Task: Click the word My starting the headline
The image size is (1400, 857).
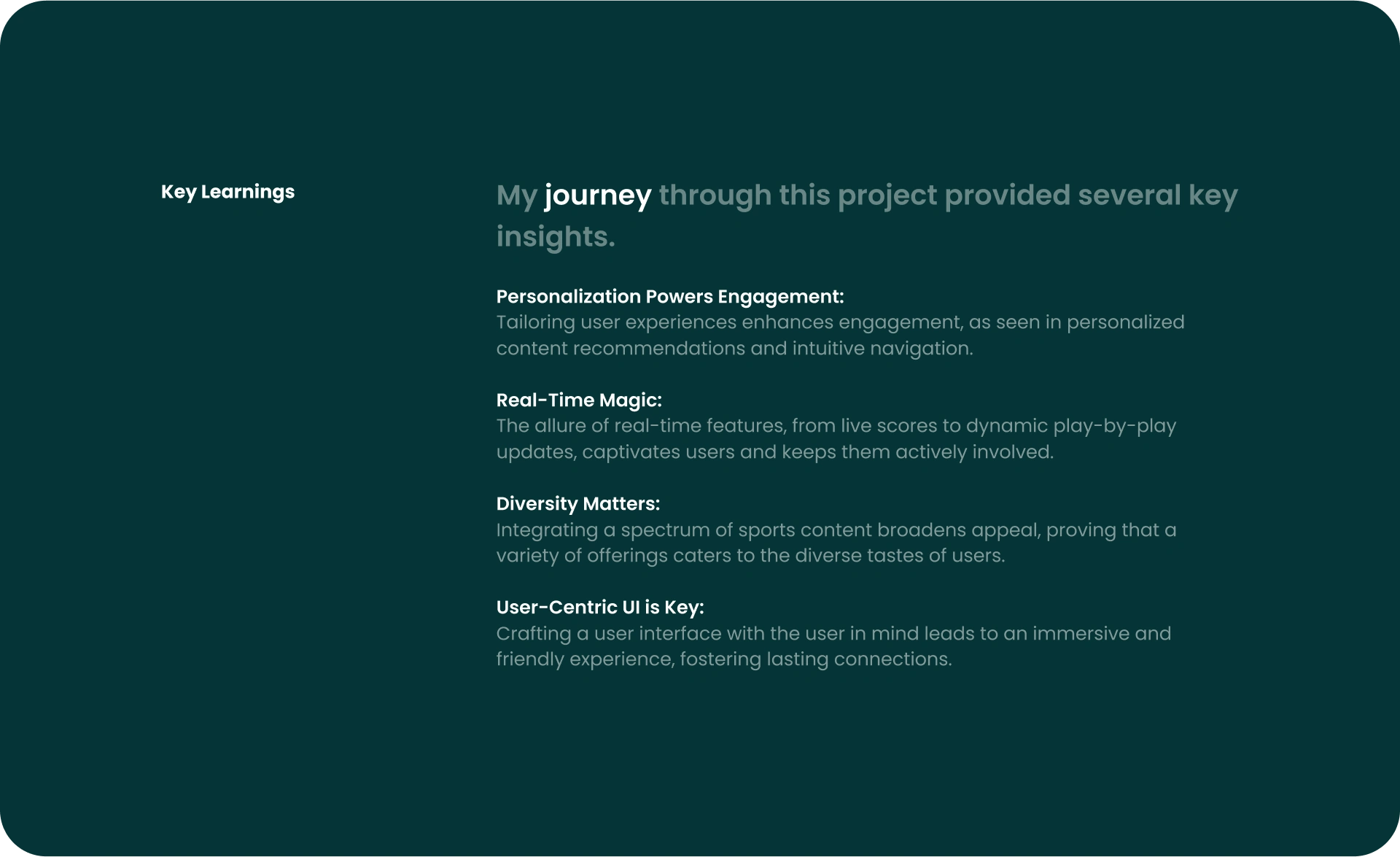Action: [x=516, y=195]
